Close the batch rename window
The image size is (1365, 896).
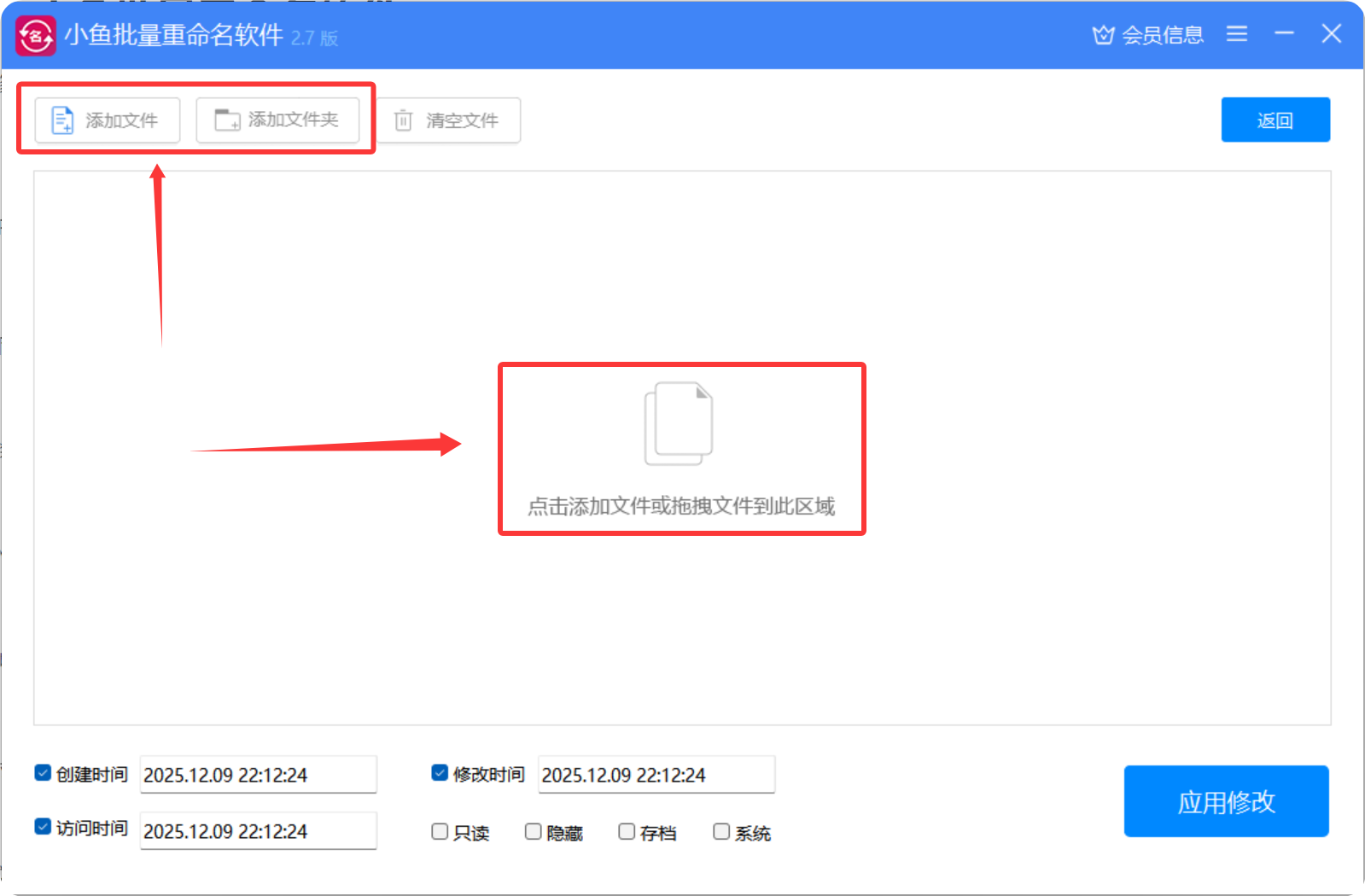point(1331,34)
